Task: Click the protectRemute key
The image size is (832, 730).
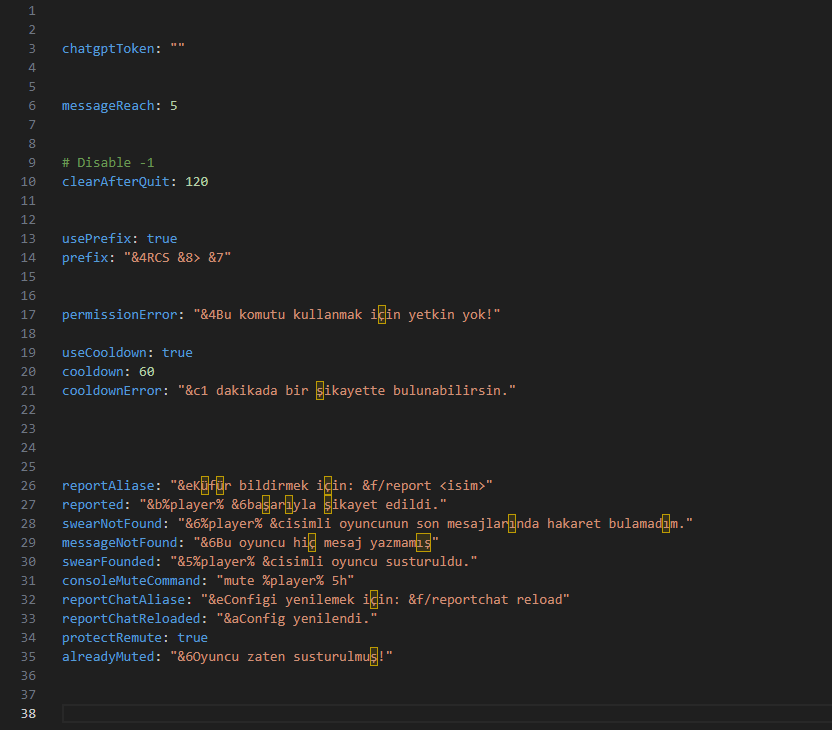Action: point(112,638)
